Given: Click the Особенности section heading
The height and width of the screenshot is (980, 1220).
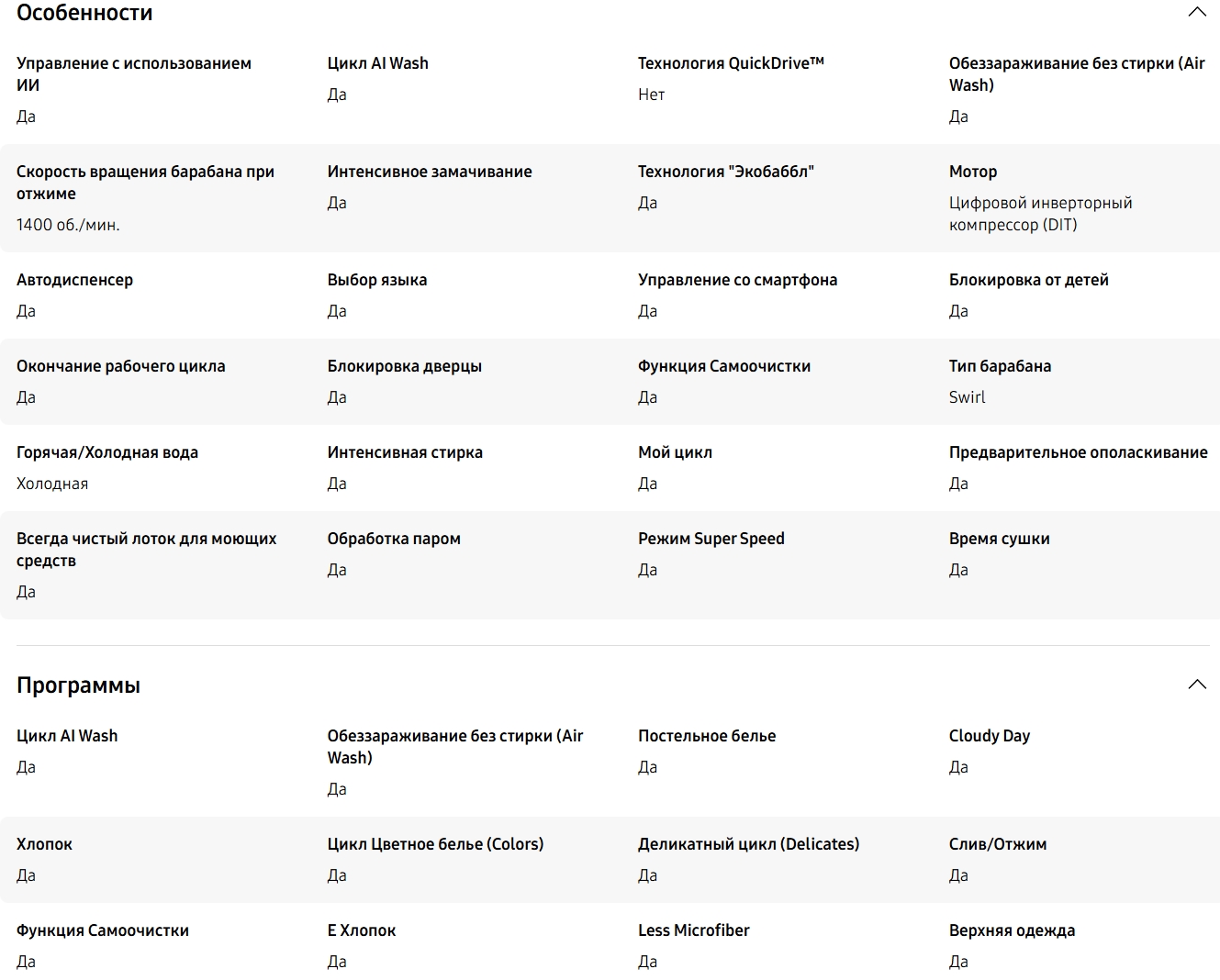Looking at the screenshot, I should click(x=84, y=13).
